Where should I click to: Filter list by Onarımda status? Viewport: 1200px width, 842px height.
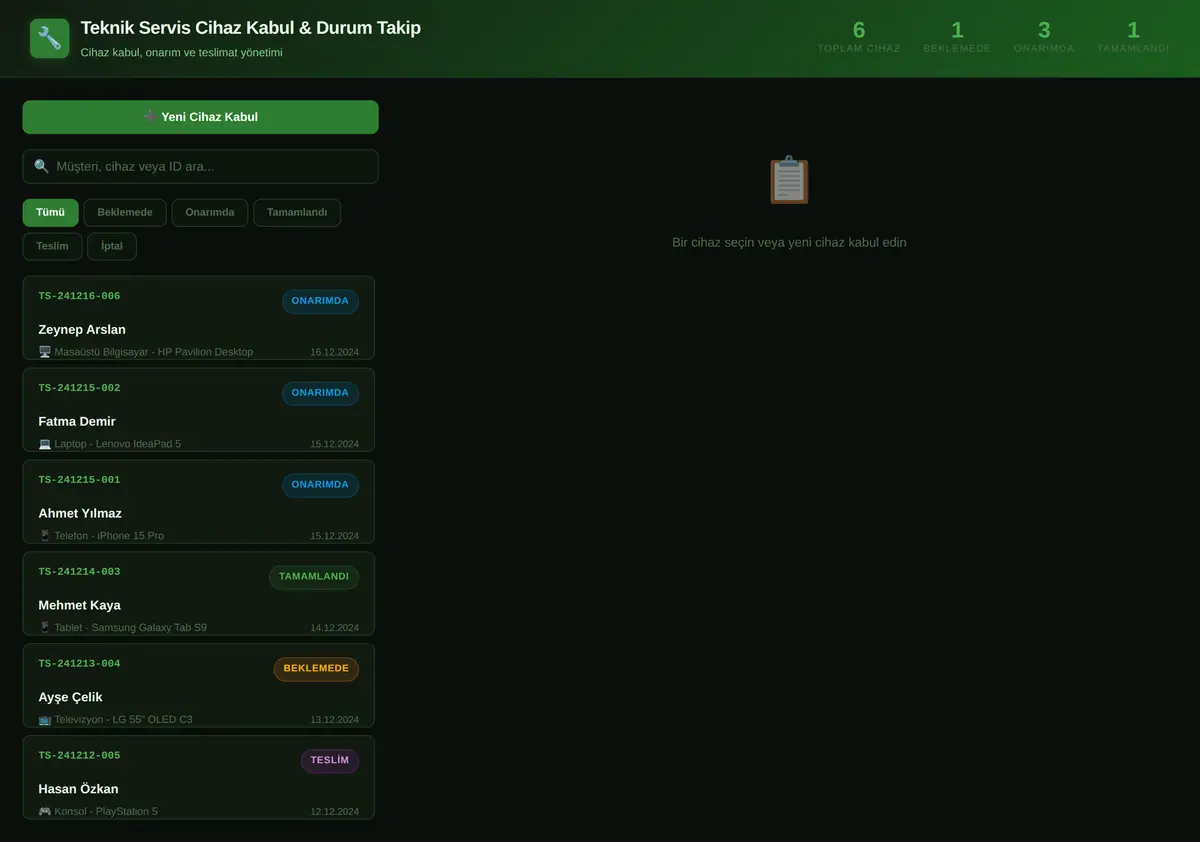click(210, 213)
